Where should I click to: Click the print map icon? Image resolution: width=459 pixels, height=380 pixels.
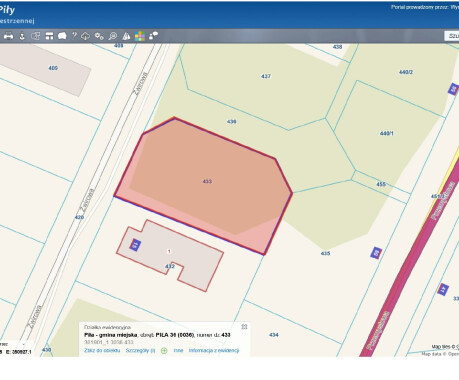(8, 36)
